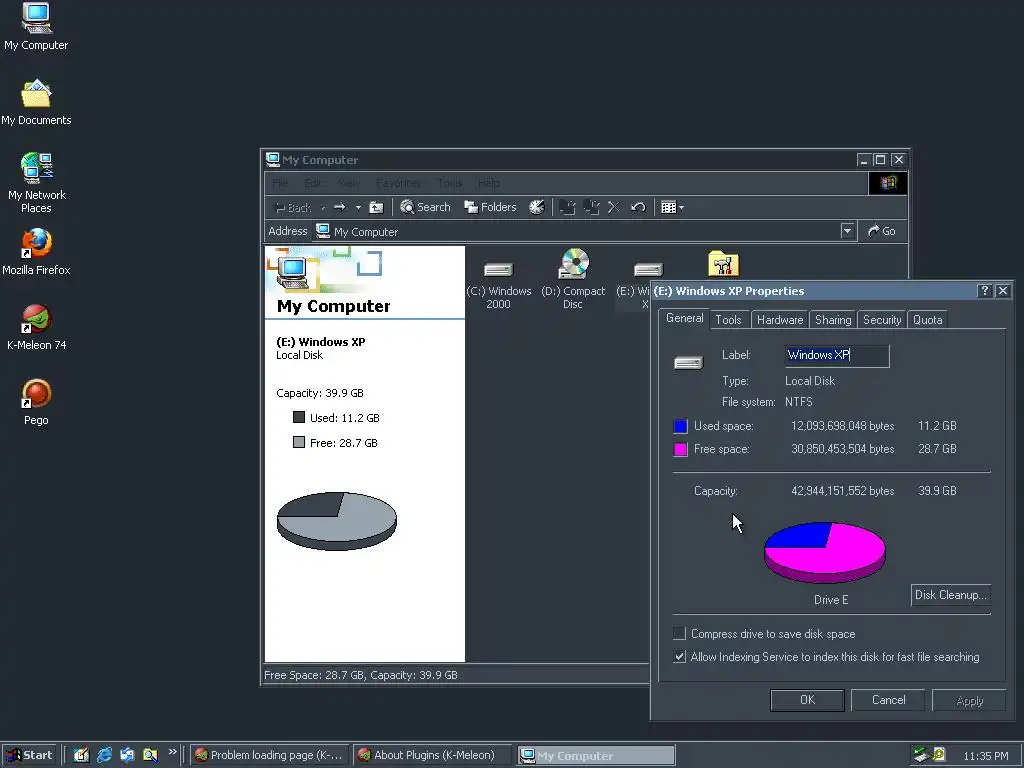Enable Compress drive to save disk space
Image resolution: width=1024 pixels, height=768 pixels.
point(679,633)
